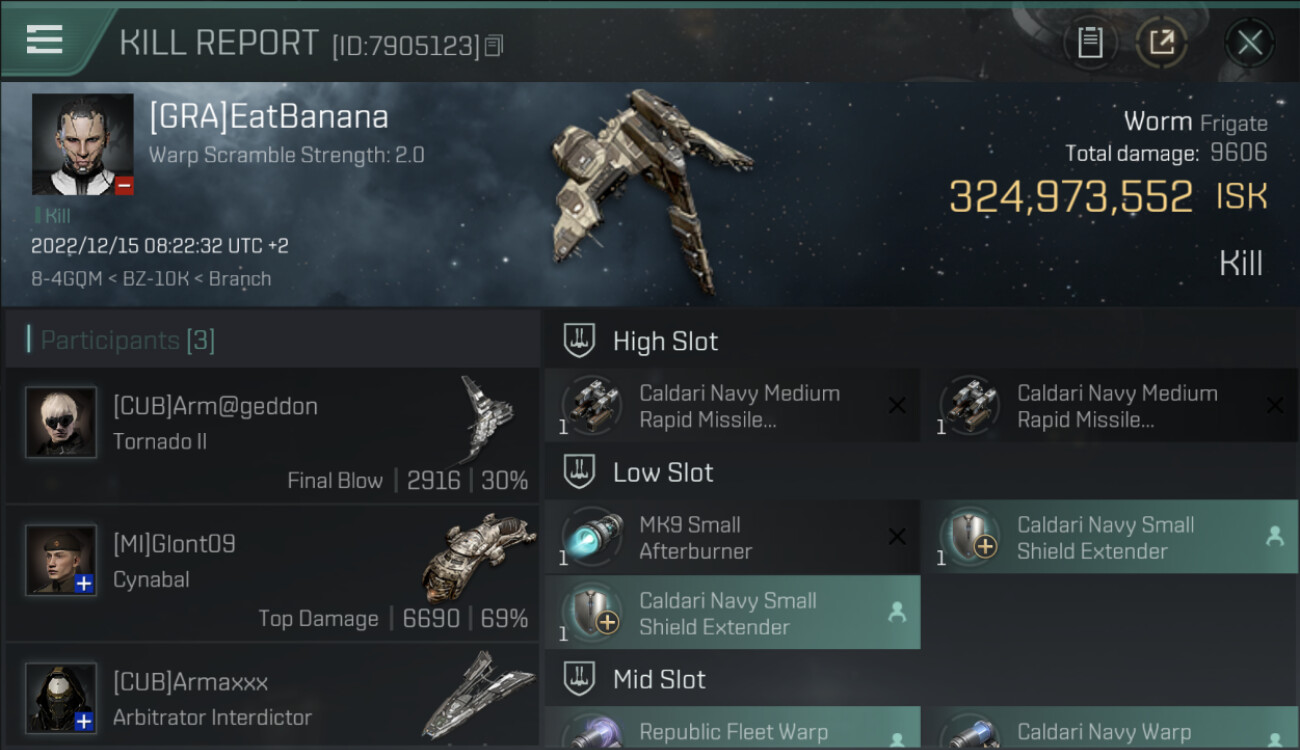Screen dimensions: 1300x750
Task: Select the MK9 Small Afterburner module icon
Action: tap(591, 537)
